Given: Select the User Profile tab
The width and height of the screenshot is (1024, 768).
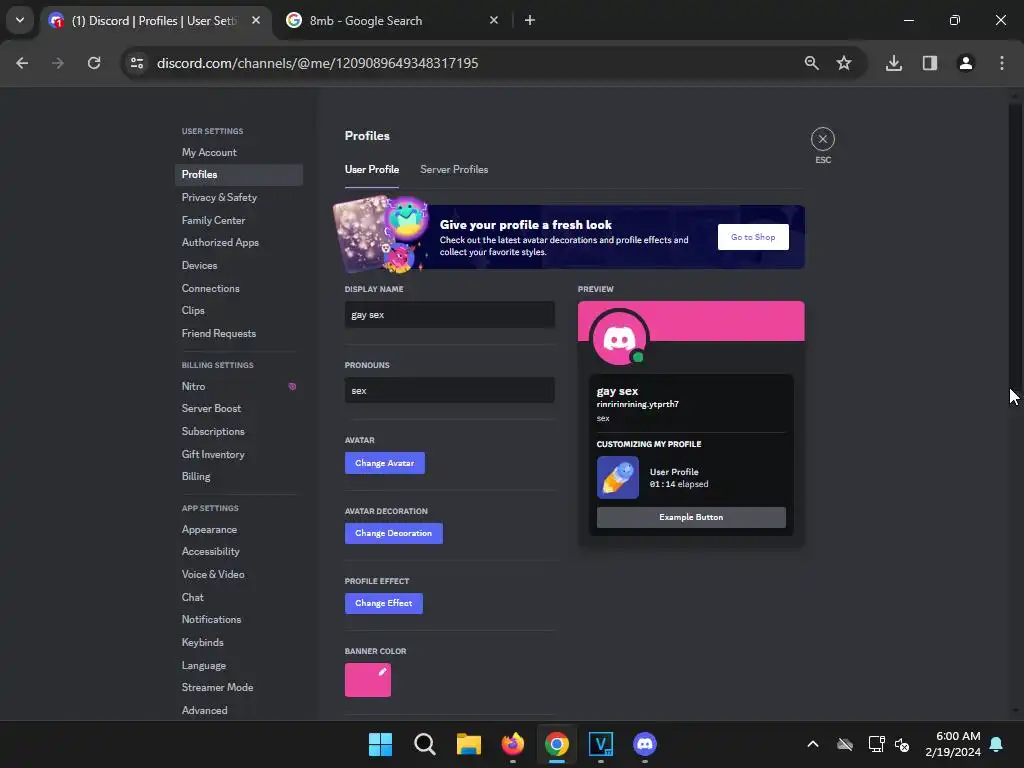Looking at the screenshot, I should tap(372, 169).
